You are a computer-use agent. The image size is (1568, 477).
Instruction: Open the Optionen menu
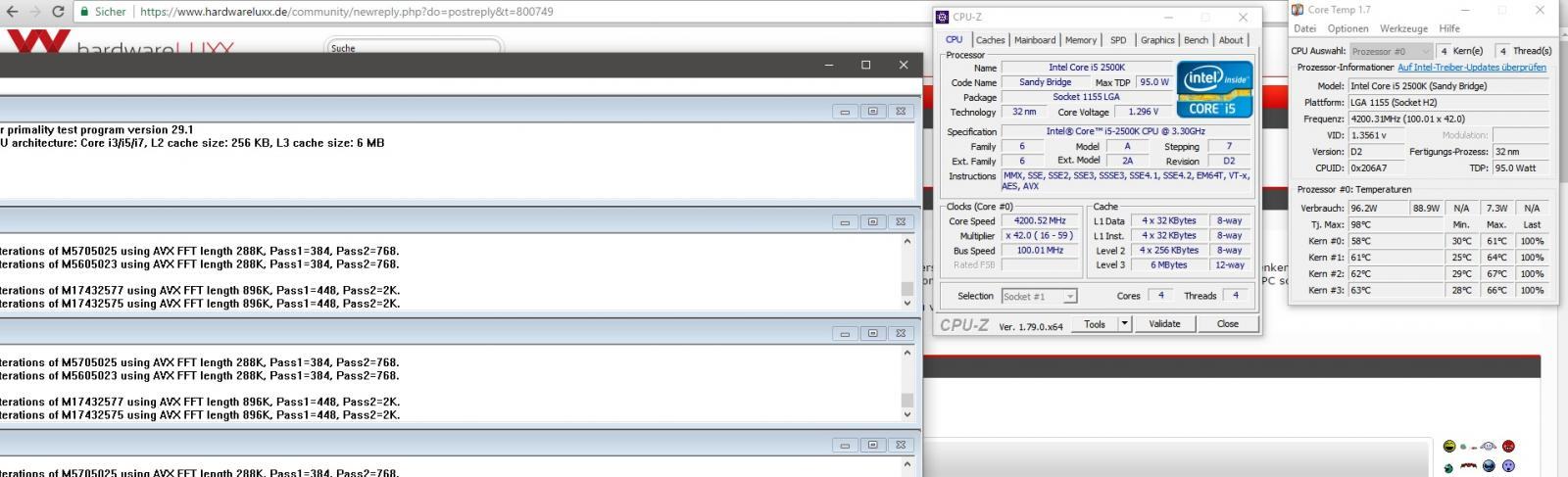tap(1347, 28)
